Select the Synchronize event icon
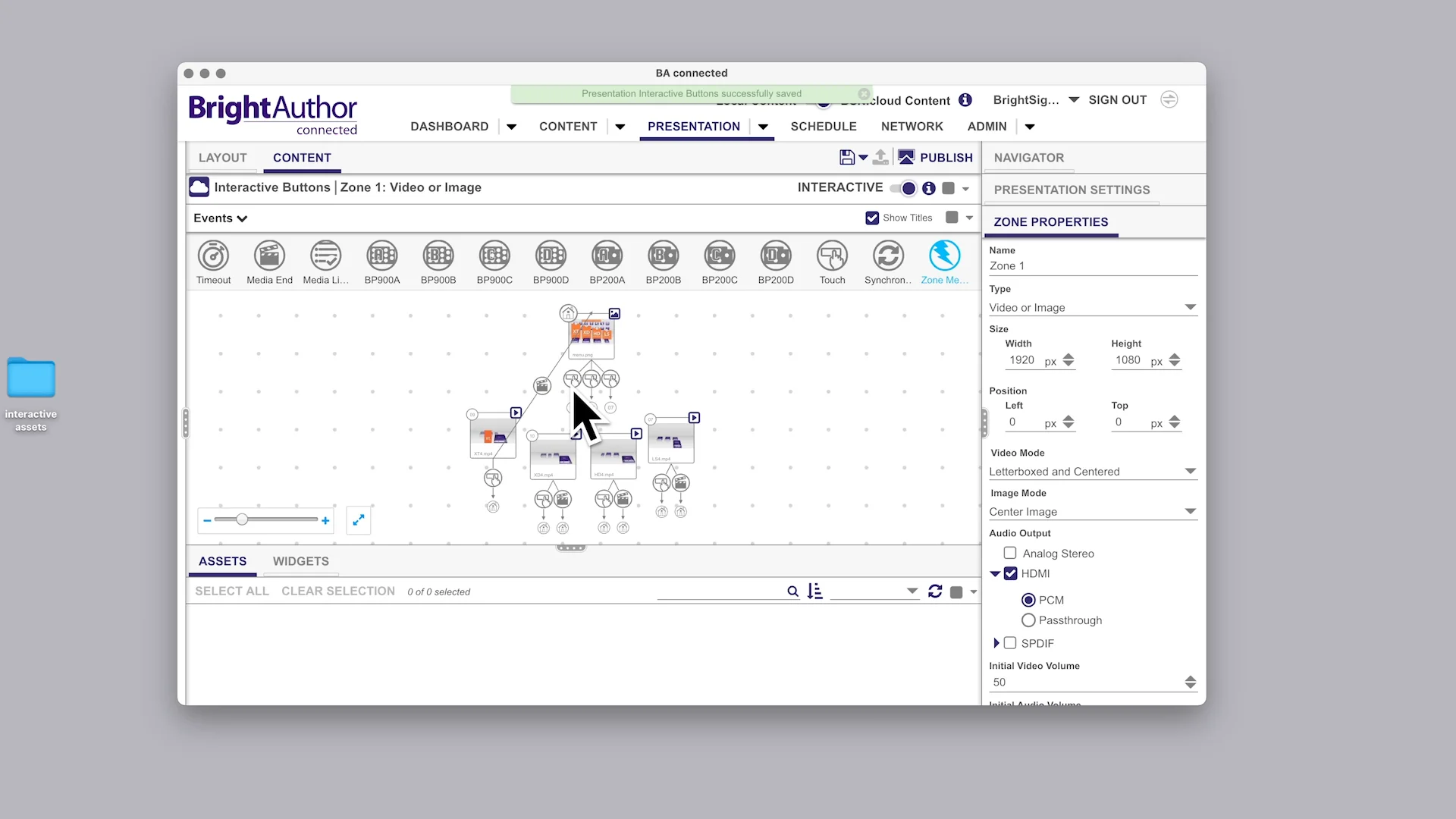Image resolution: width=1456 pixels, height=819 pixels. (x=888, y=256)
